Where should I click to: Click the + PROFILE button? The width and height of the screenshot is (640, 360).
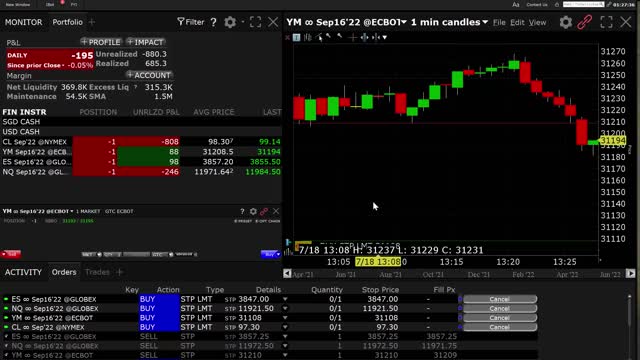[x=101, y=42]
